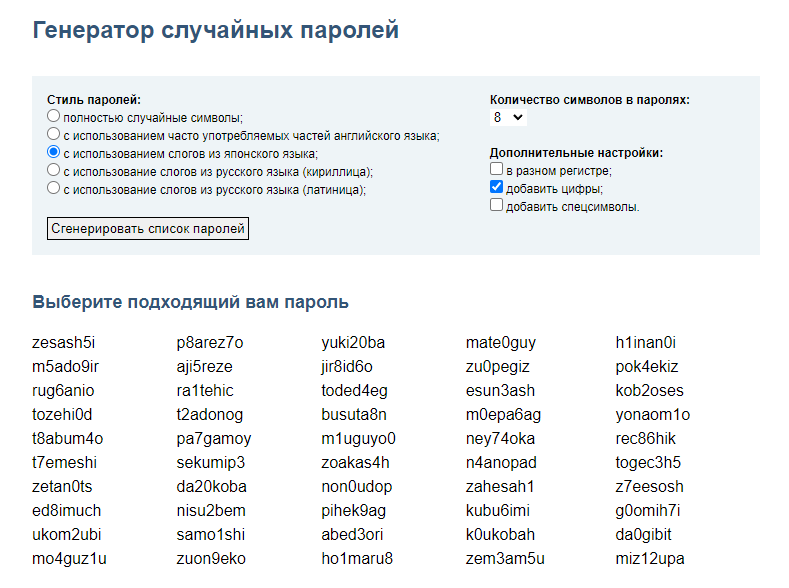
Task: Select password t7emeshi
Action: pyautogui.click(x=64, y=463)
